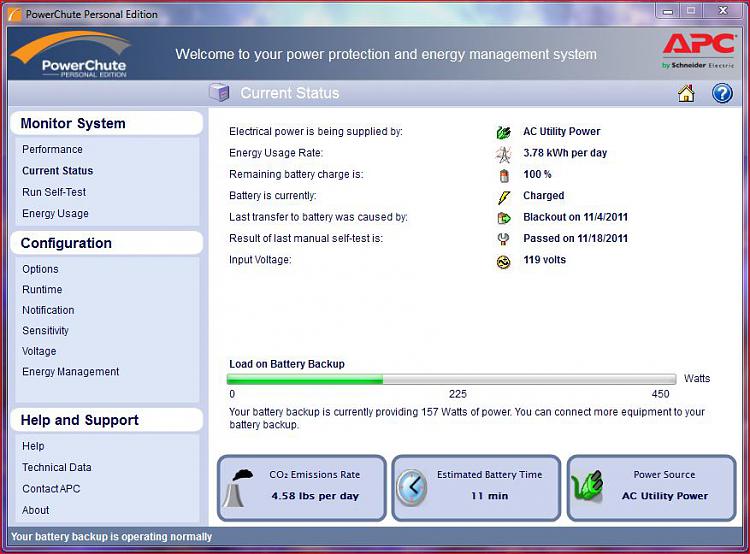Open the Help link under Help and Support
This screenshot has height=554, width=750.
(33, 446)
